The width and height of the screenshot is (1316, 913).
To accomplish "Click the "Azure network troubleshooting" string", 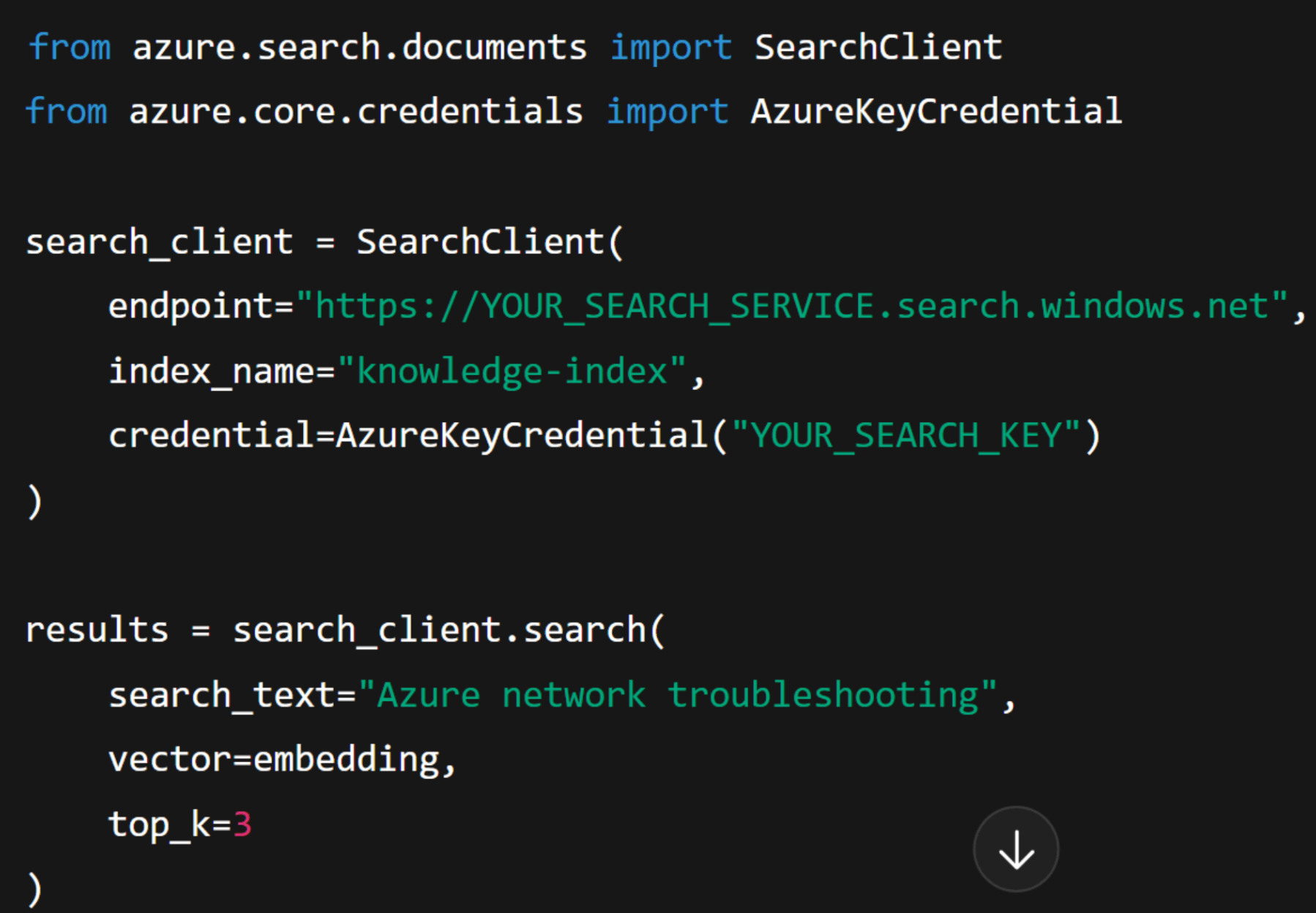I will (677, 695).
